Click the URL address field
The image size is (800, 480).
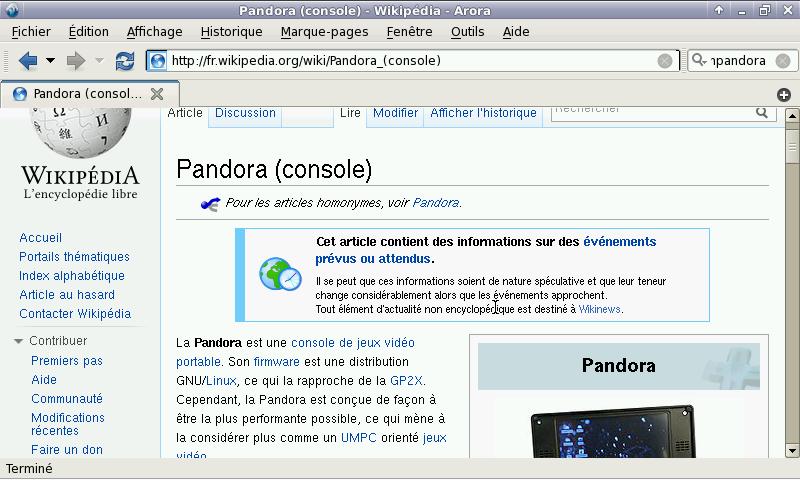tap(412, 61)
